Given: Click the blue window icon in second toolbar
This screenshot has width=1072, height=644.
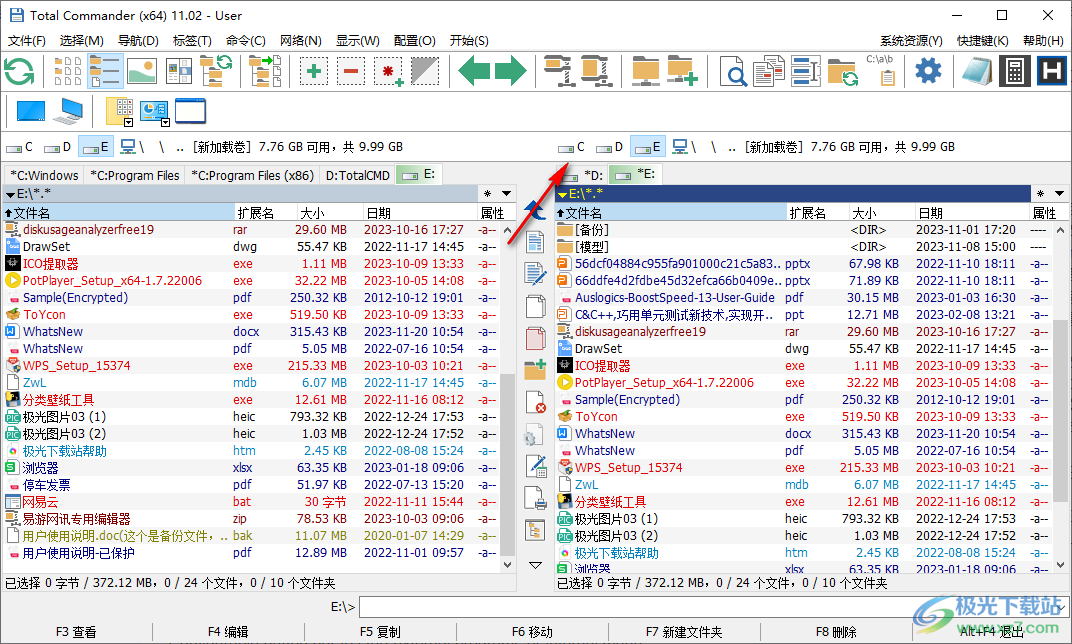Looking at the screenshot, I should (x=190, y=111).
